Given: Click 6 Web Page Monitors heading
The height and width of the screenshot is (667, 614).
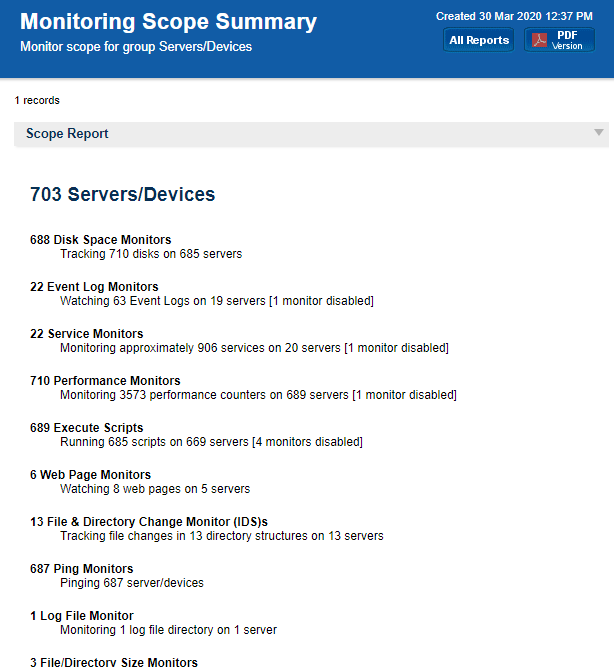Looking at the screenshot, I should click(90, 475).
